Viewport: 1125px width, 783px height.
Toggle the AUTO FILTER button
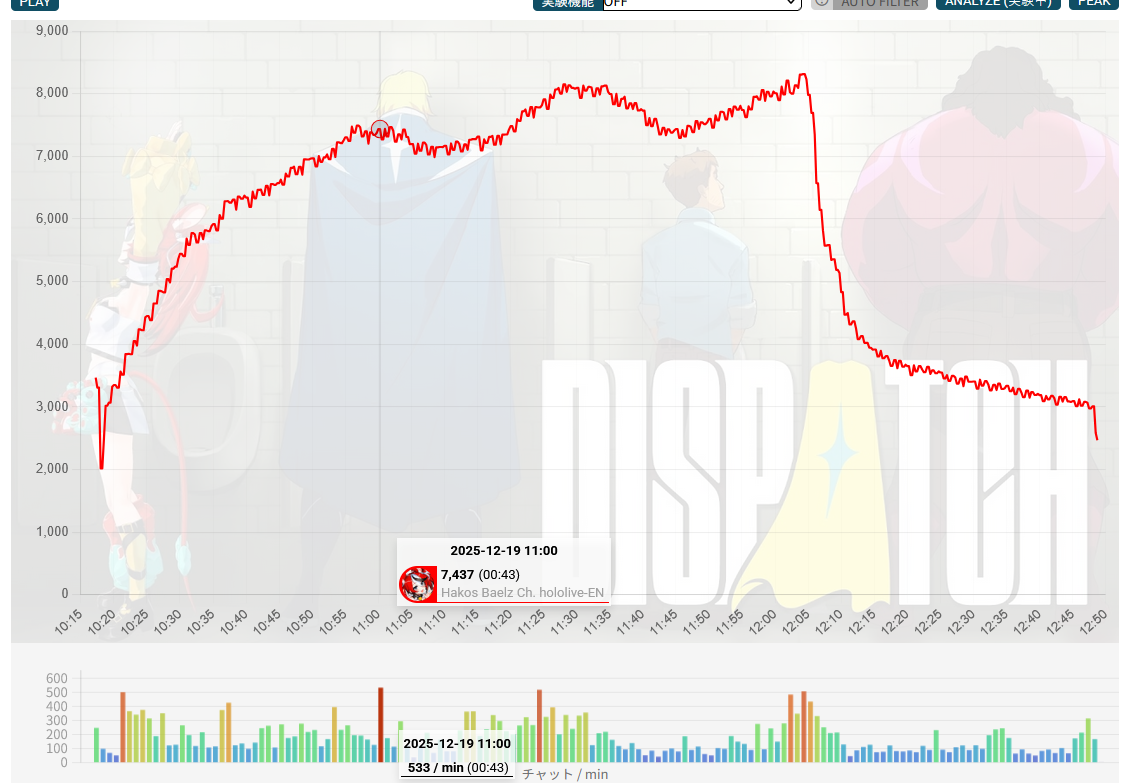880,4
